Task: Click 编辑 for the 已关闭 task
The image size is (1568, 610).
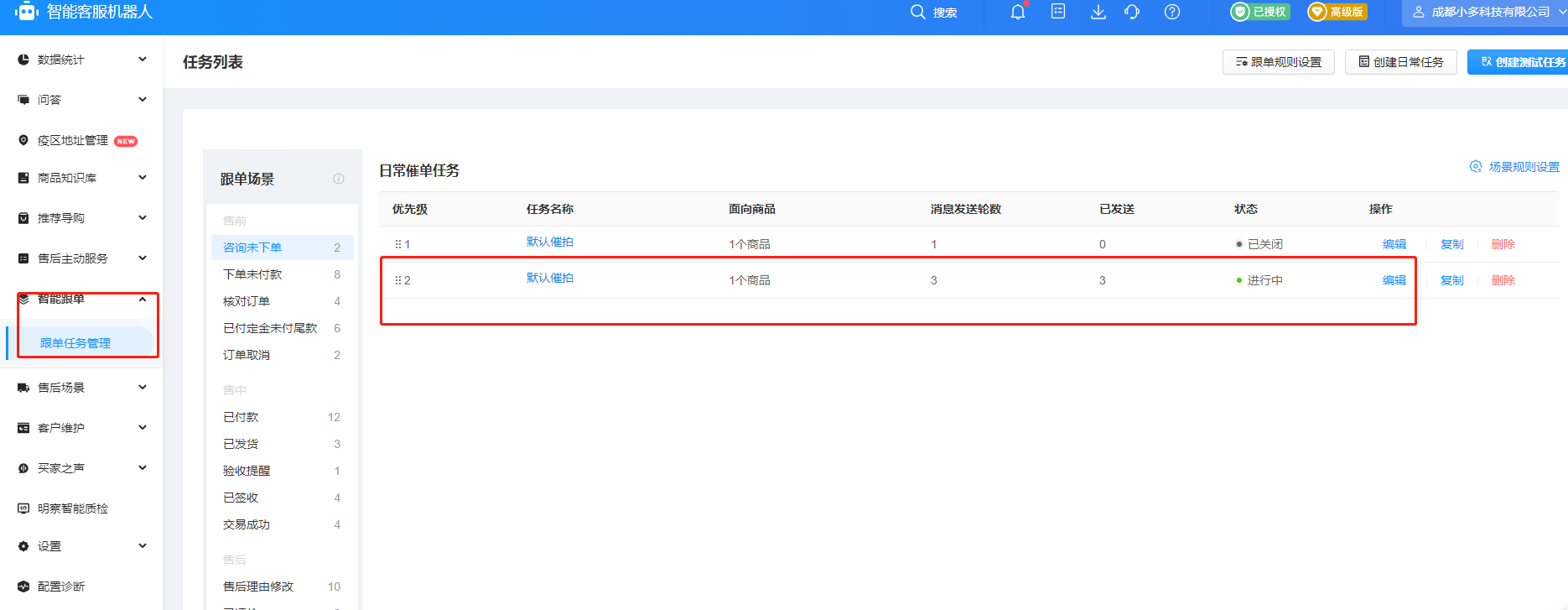Action: point(1394,244)
